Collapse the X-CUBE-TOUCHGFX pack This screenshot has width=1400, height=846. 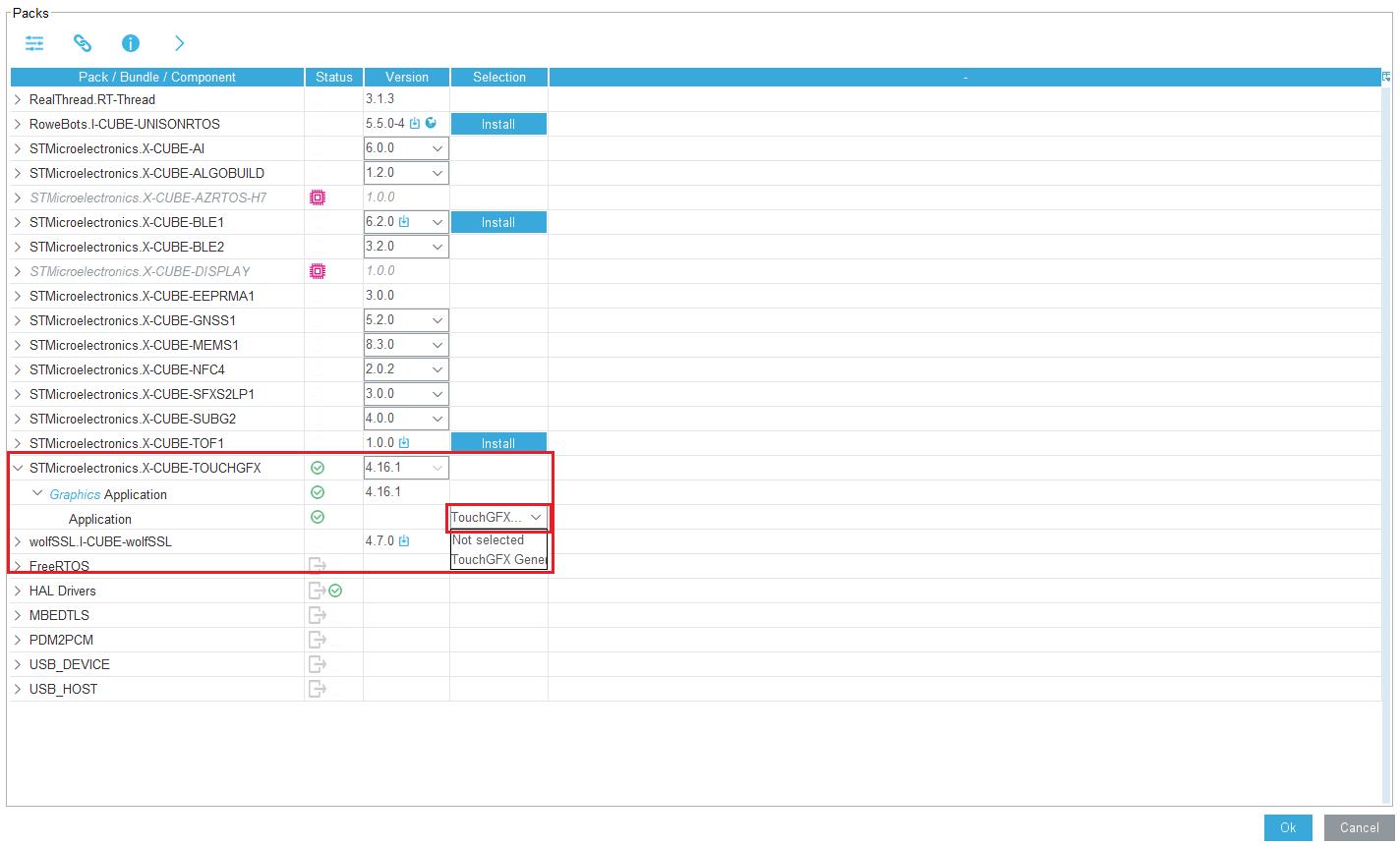18,468
